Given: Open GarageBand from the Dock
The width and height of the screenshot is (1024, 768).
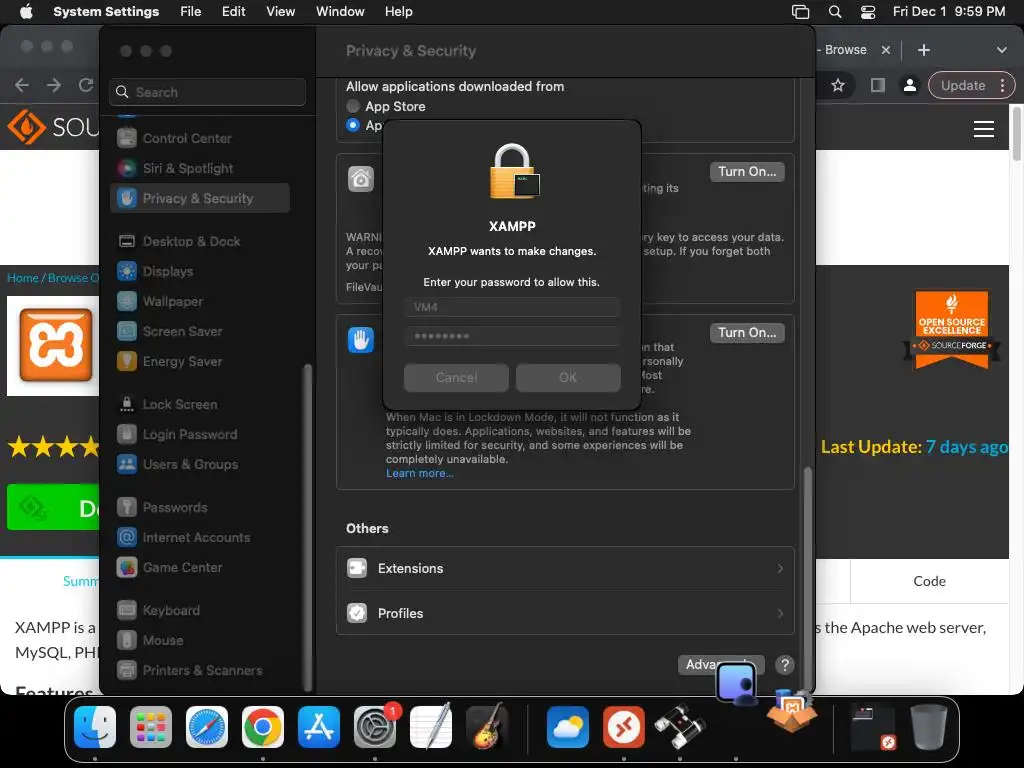Looking at the screenshot, I should point(487,726).
